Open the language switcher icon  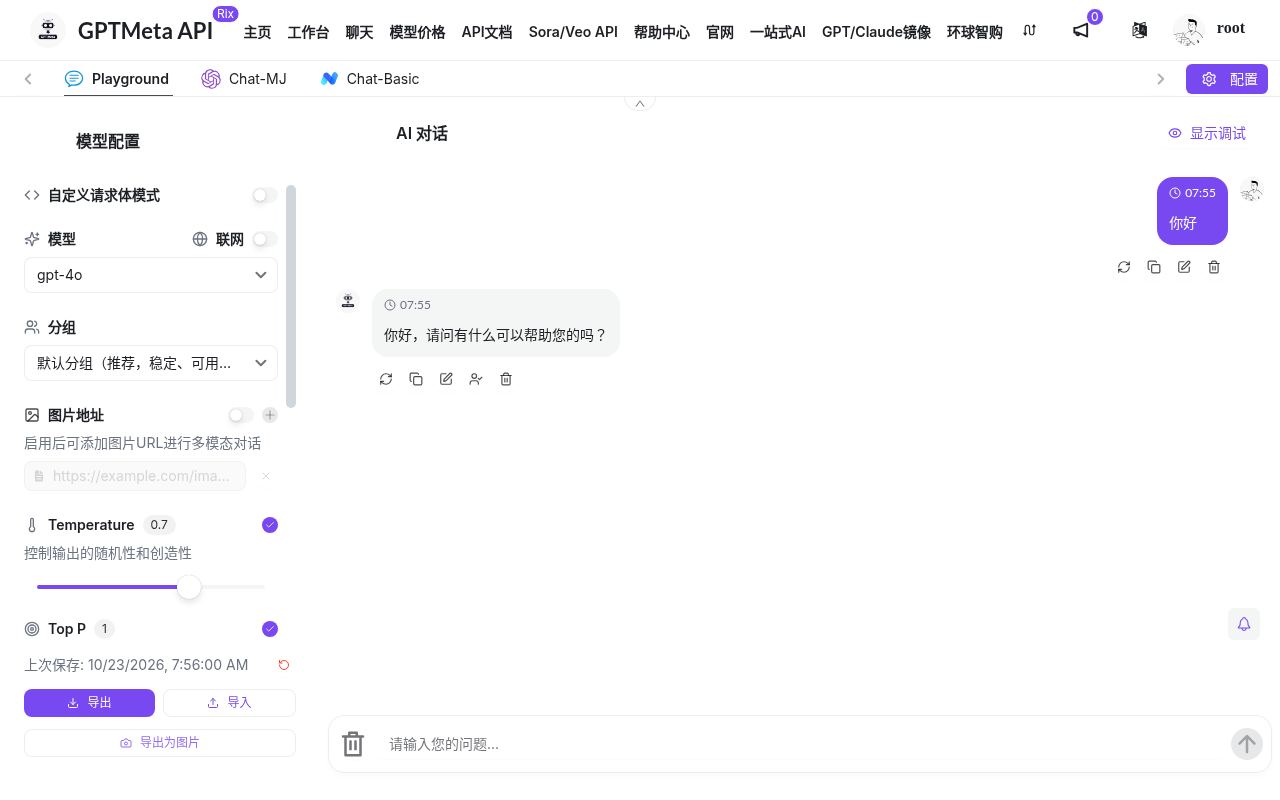tap(1139, 31)
